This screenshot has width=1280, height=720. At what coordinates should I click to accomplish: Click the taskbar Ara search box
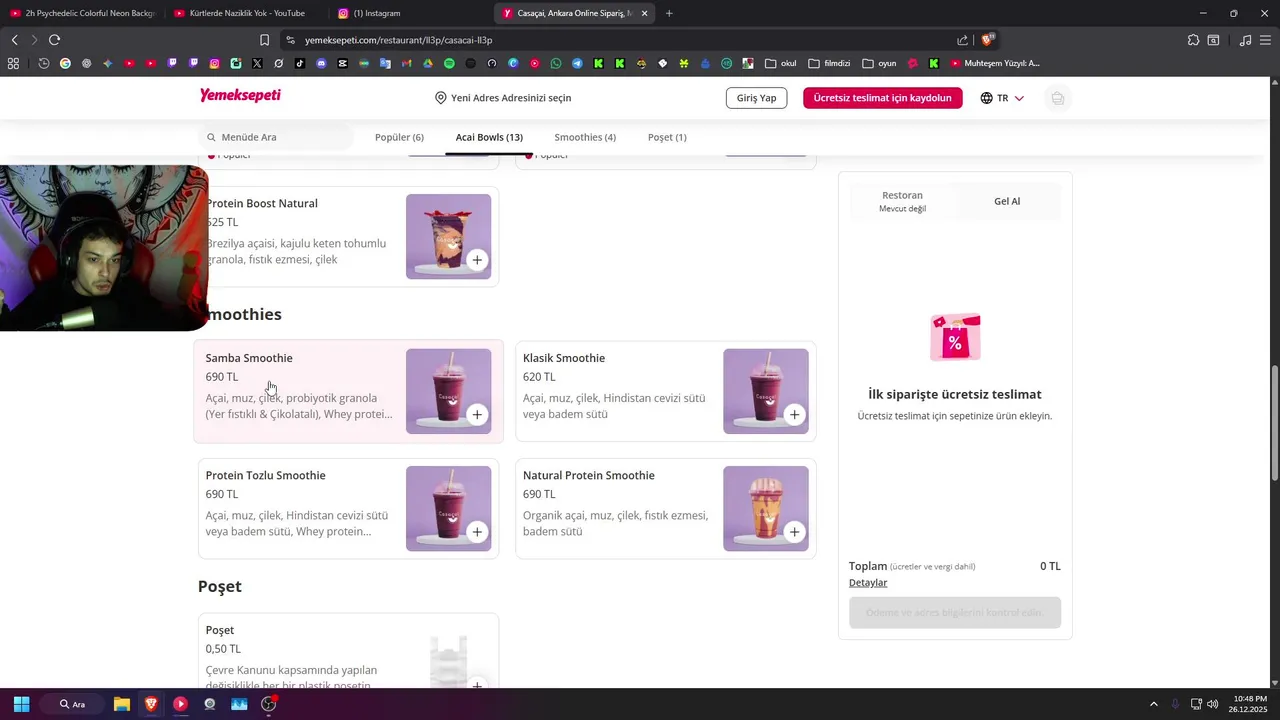tap(72, 704)
